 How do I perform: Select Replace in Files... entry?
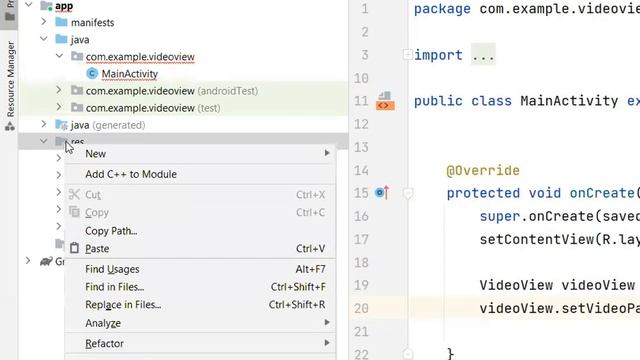pos(200,305)
